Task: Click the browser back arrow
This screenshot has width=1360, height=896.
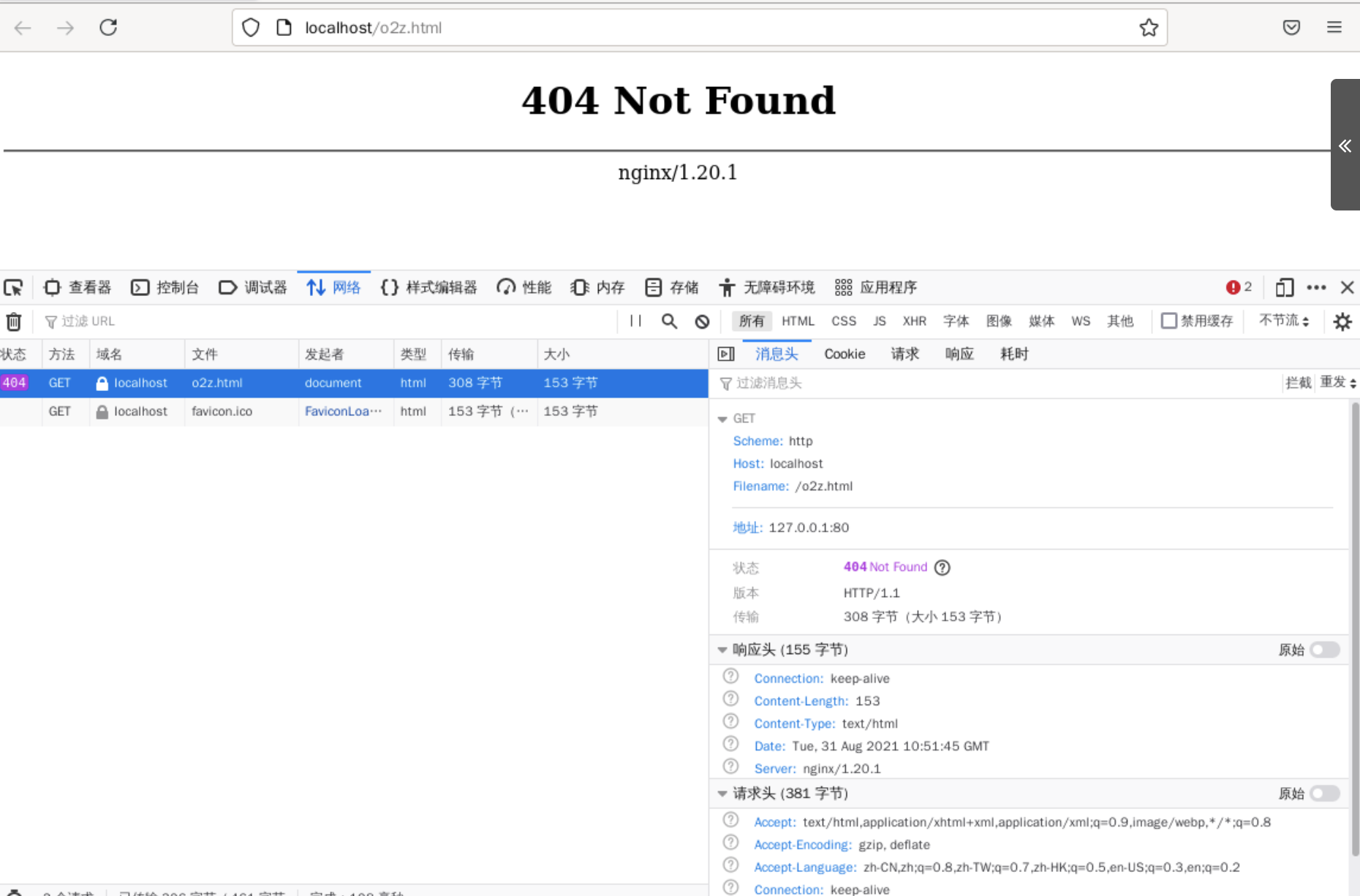Action: pyautogui.click(x=23, y=28)
